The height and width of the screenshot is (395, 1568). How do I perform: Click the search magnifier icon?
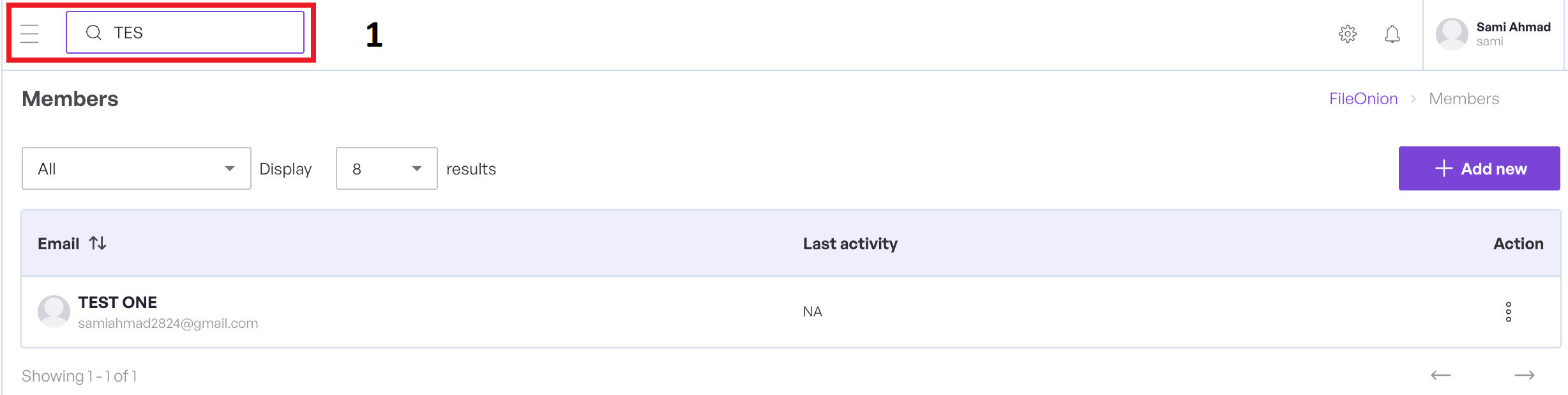pyautogui.click(x=94, y=33)
